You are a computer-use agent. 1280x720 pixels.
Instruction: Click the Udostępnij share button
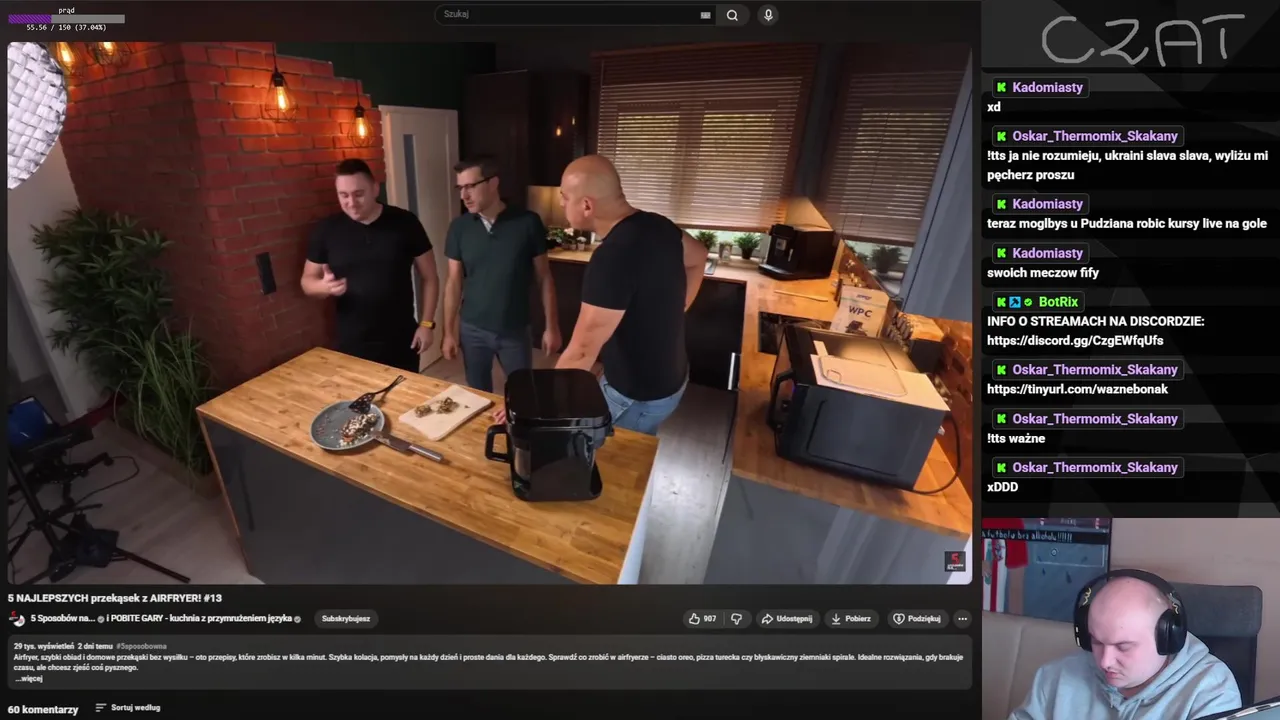click(x=787, y=619)
